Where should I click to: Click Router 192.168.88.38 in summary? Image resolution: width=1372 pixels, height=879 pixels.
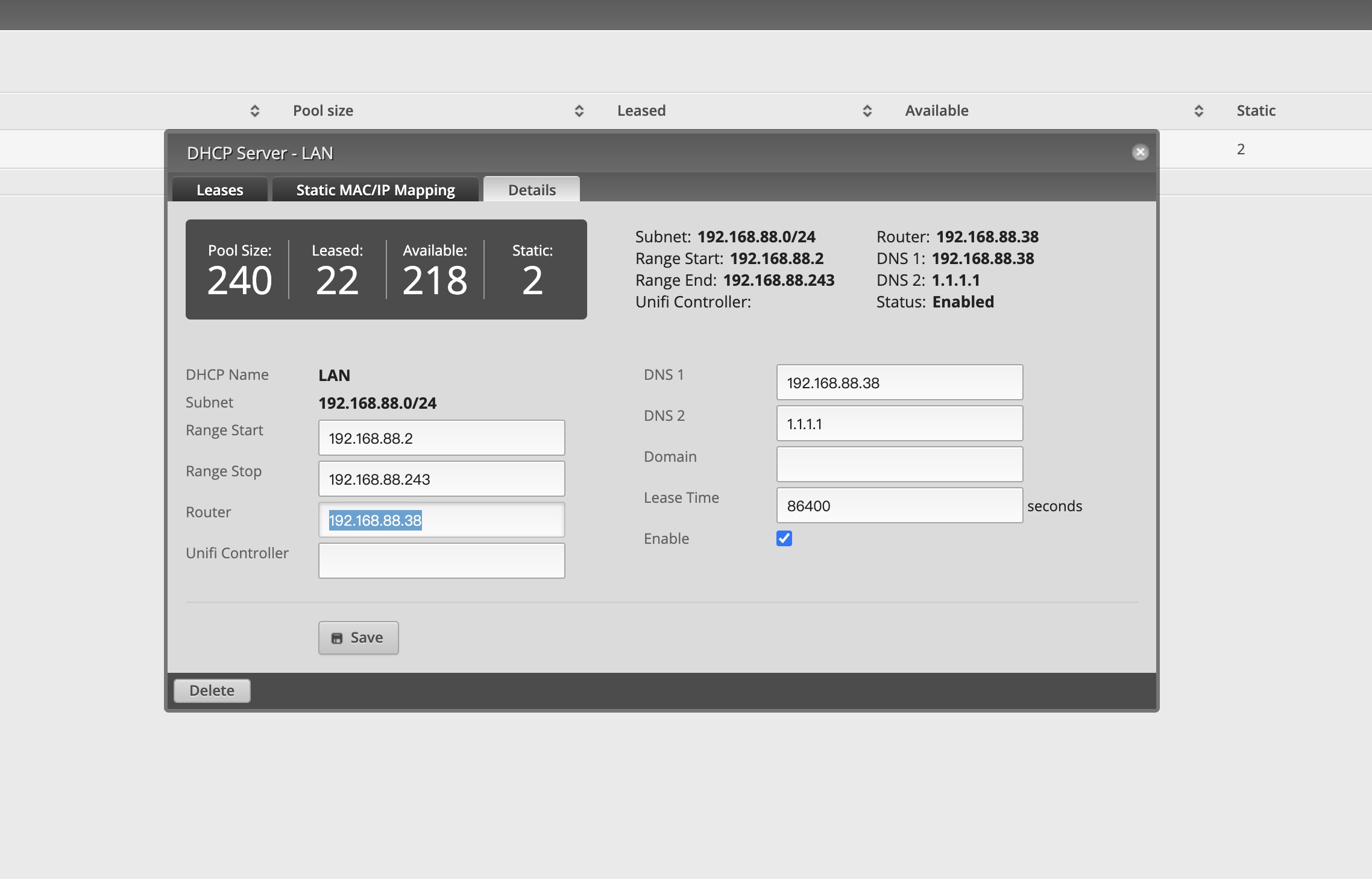pos(958,237)
